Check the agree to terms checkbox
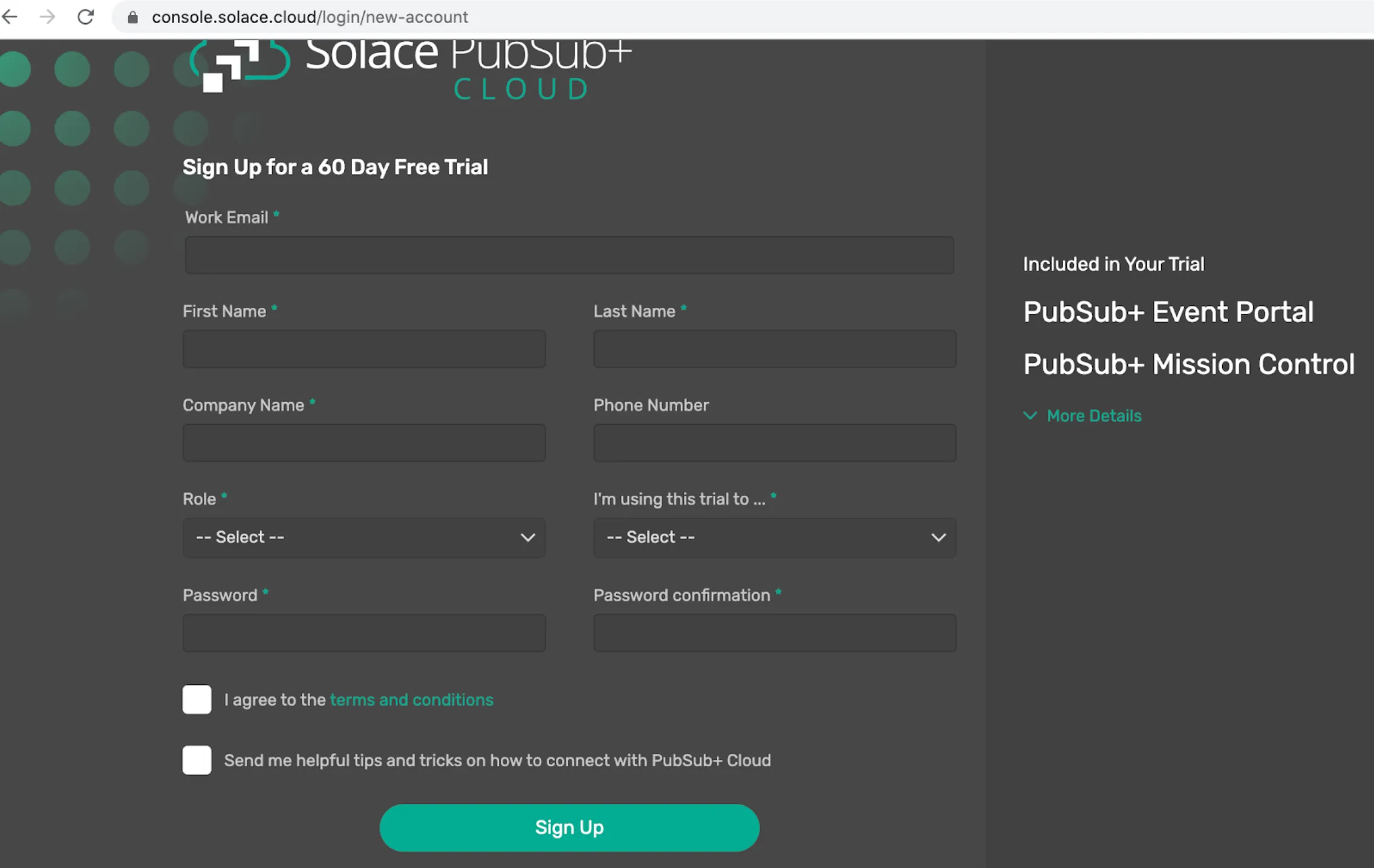The height and width of the screenshot is (868, 1374). pos(197,699)
